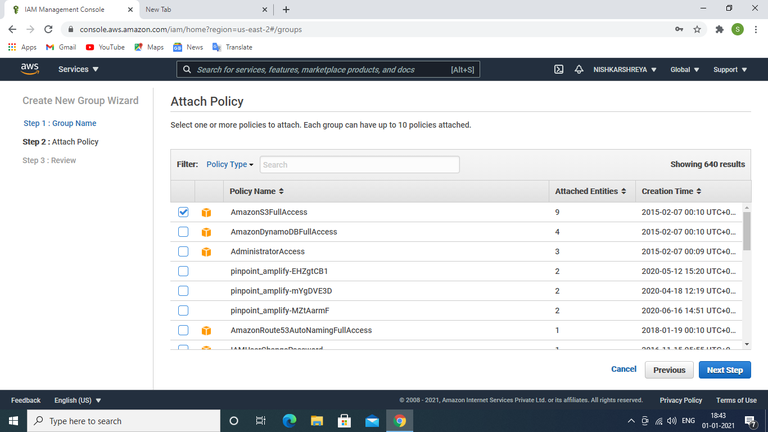The image size is (768, 432).
Task: Go to Step 1 : Group Name
Action: click(x=60, y=123)
